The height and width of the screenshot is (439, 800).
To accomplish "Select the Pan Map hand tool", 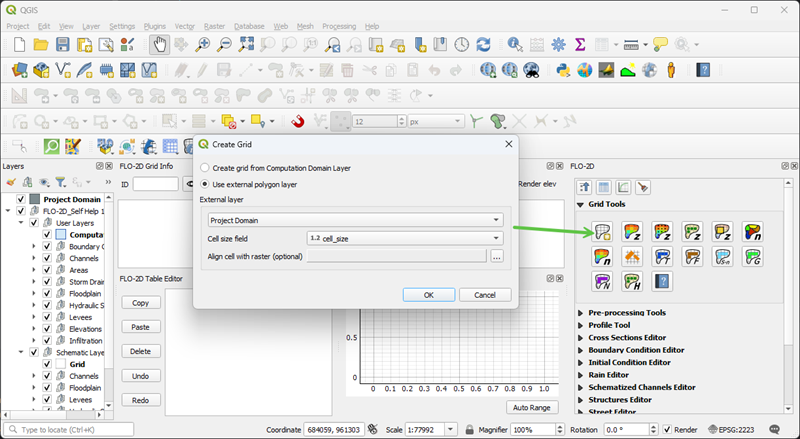I will [159, 44].
